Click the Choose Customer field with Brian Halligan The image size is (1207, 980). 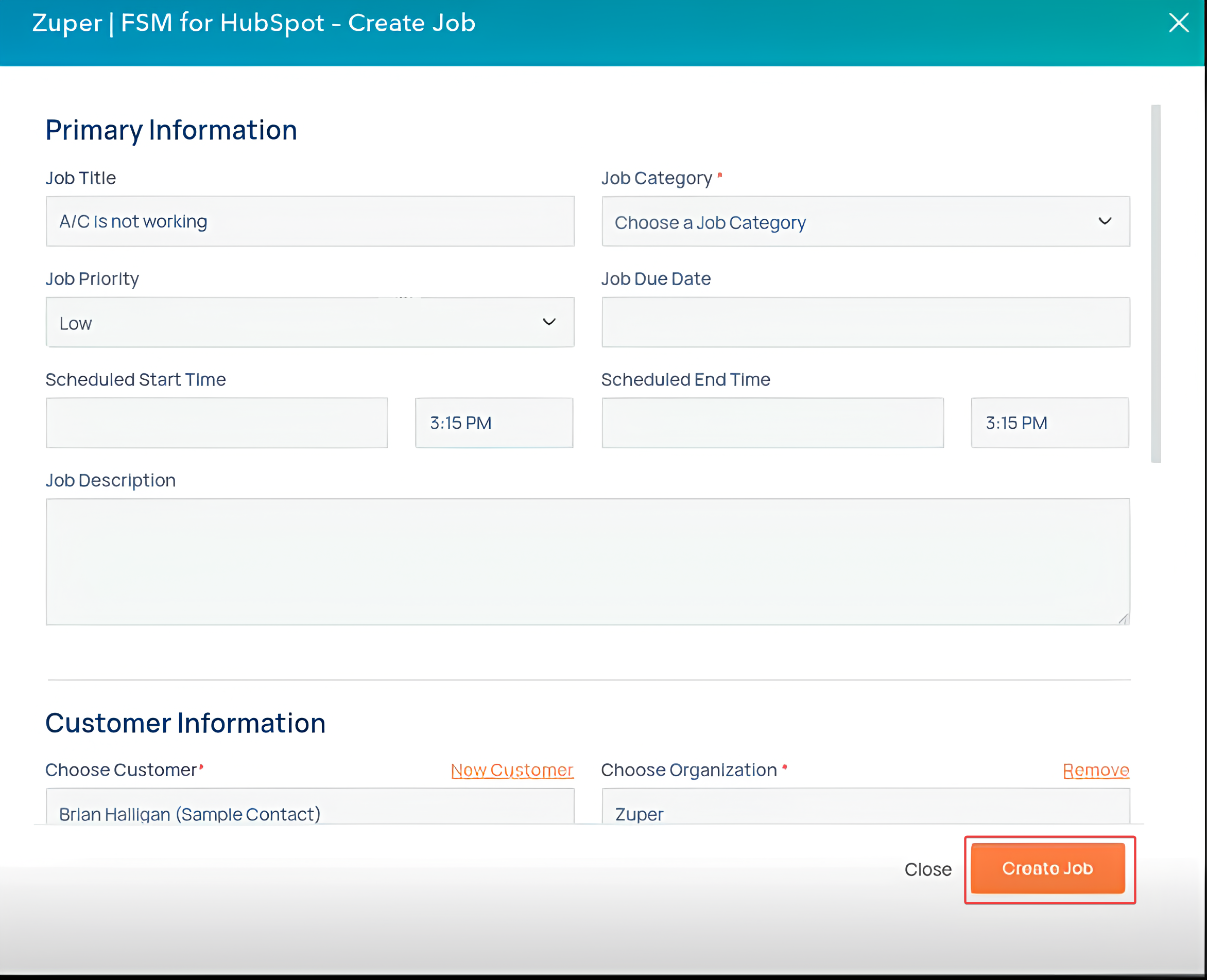310,807
